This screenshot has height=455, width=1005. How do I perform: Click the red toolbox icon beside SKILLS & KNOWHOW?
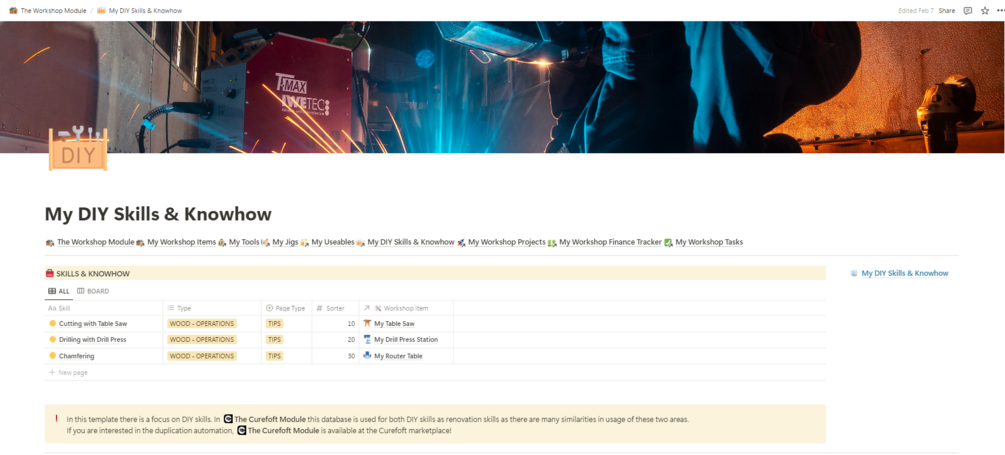tap(49, 274)
